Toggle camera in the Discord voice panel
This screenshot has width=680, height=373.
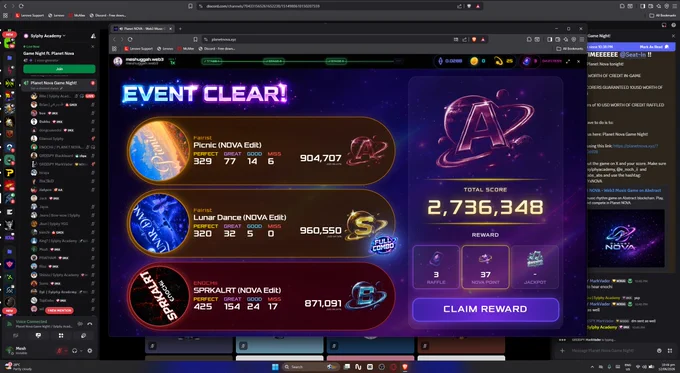[16, 335]
